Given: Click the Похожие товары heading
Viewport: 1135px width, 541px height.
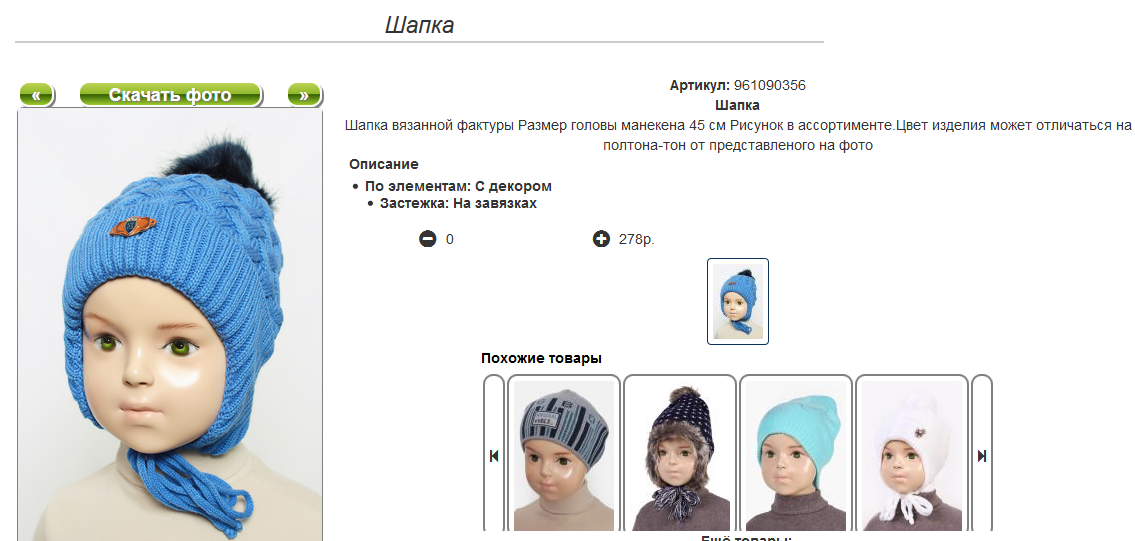Looking at the screenshot, I should coord(541,358).
